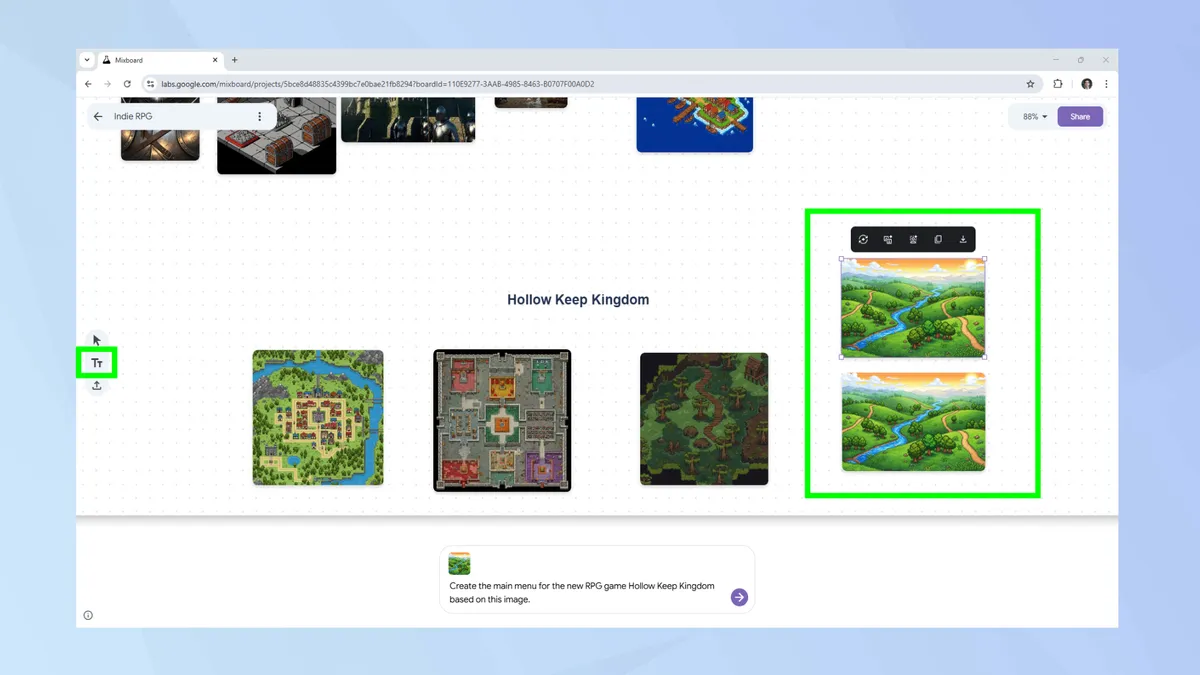
Task: Click the upload icon in the left toolbar
Action: click(x=95, y=384)
